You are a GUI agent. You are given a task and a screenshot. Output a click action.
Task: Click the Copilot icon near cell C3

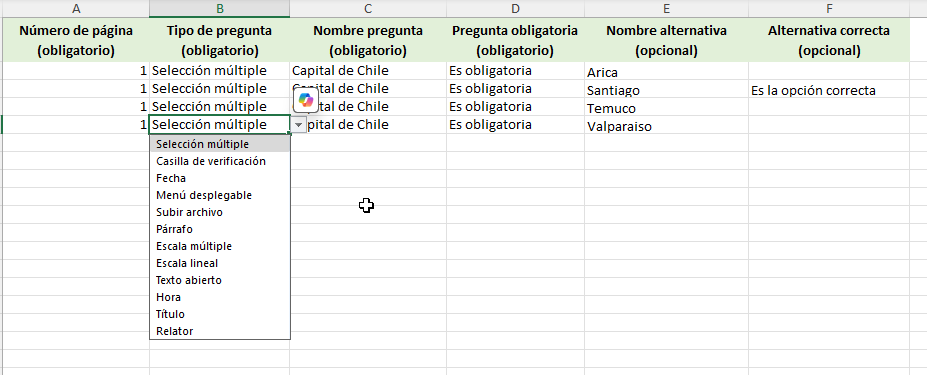point(306,100)
